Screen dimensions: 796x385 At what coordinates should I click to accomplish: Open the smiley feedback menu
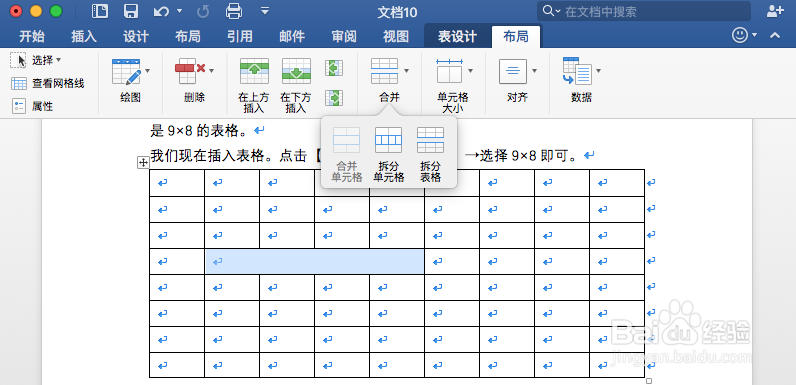pos(744,35)
